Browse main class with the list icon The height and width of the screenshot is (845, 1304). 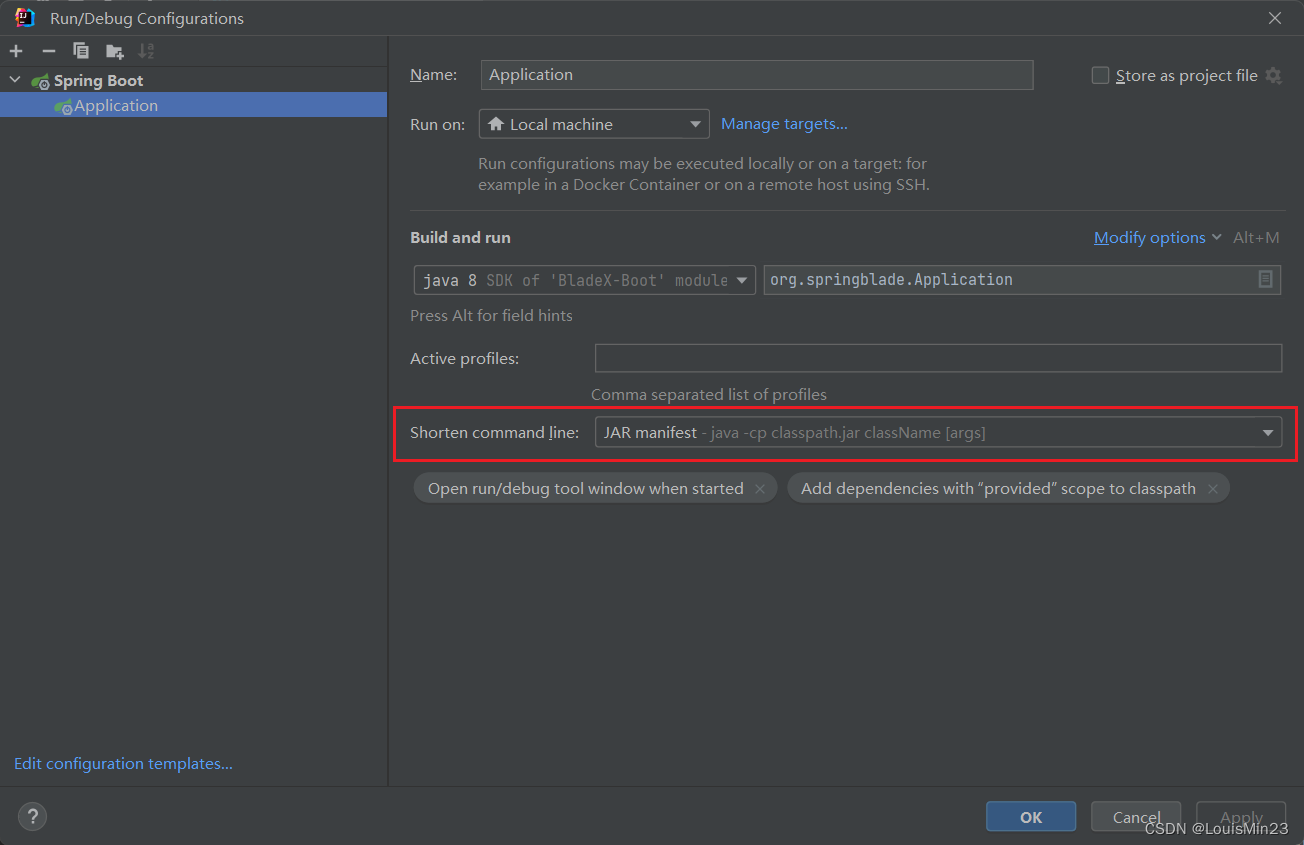tap(1265, 280)
